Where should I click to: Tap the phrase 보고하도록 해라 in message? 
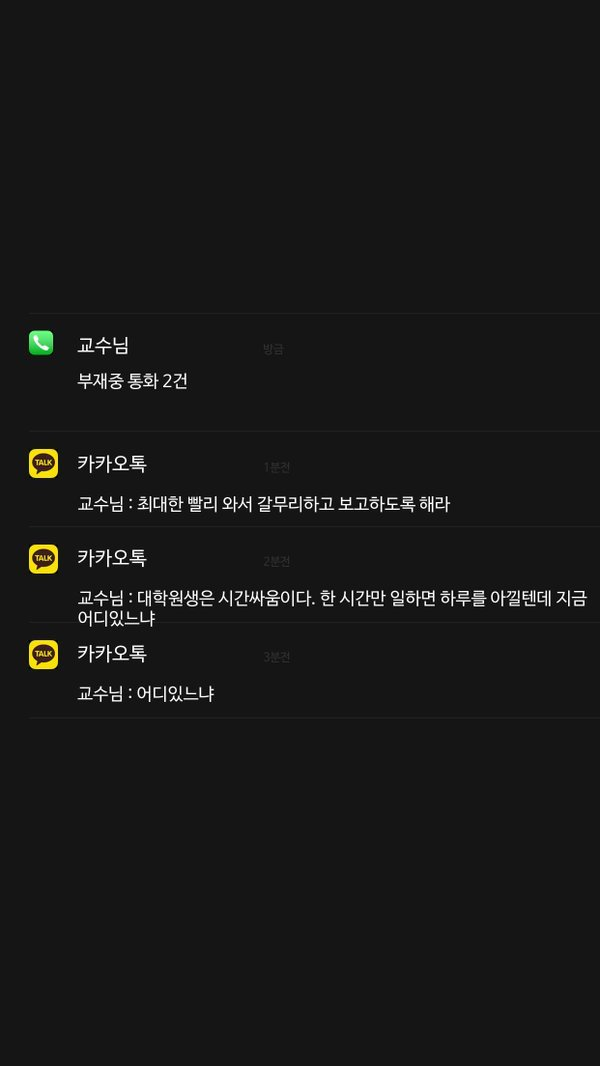394,504
